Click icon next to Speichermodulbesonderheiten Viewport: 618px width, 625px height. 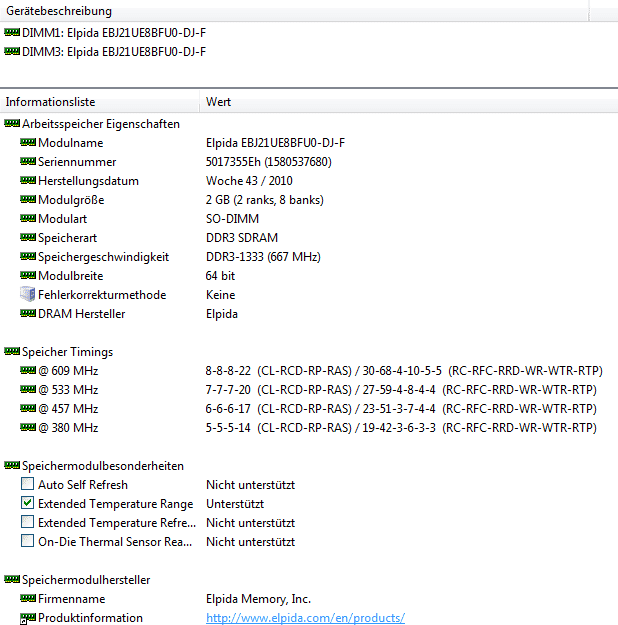click(12, 465)
